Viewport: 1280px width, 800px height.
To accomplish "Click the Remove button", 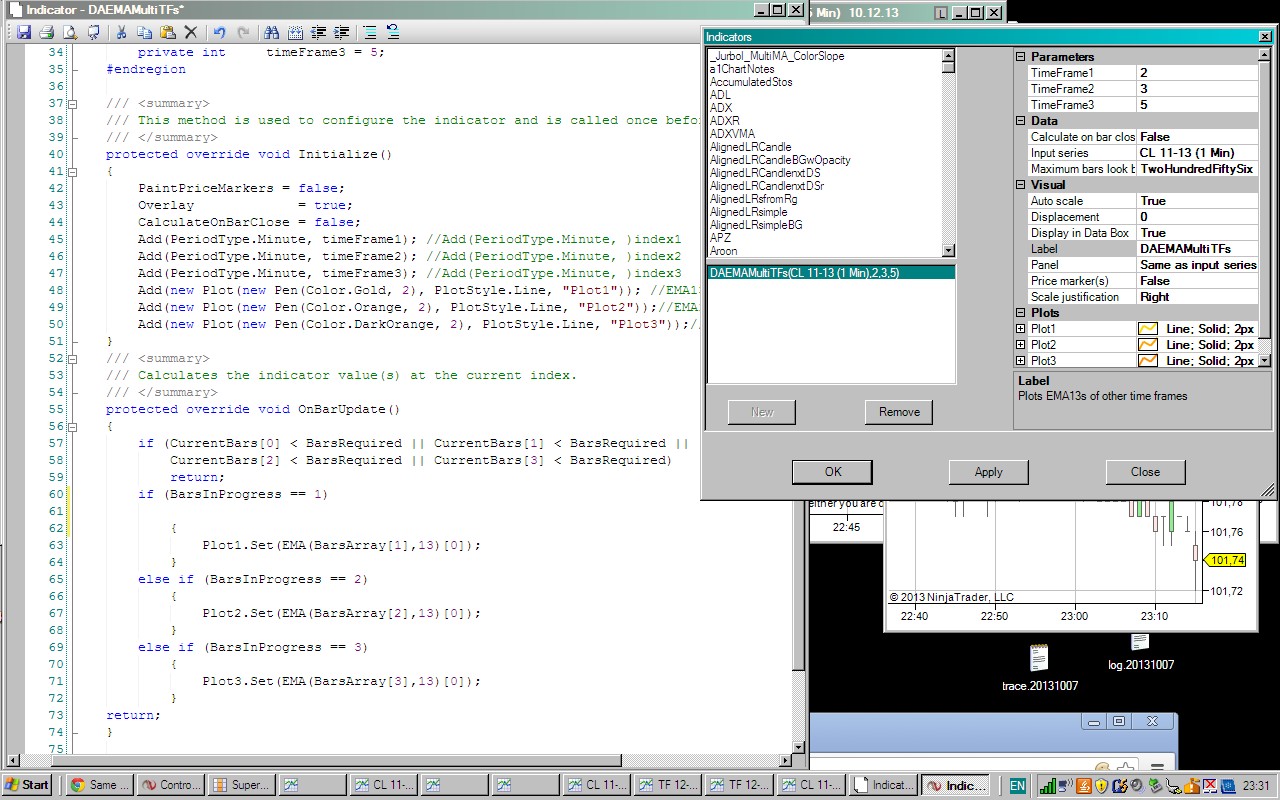I will tap(899, 412).
